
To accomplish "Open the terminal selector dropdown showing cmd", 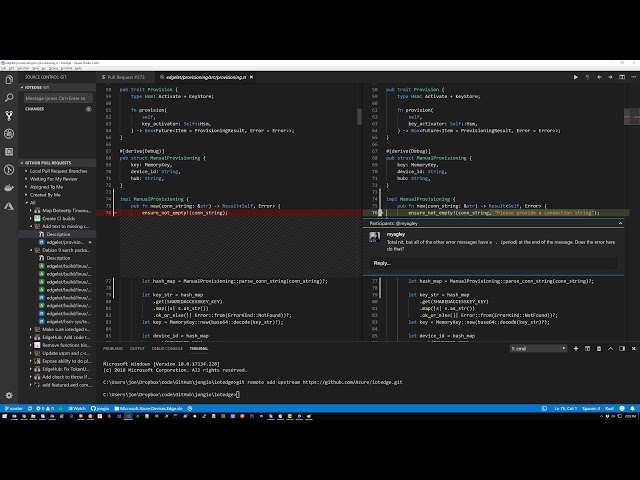I will (x=538, y=349).
